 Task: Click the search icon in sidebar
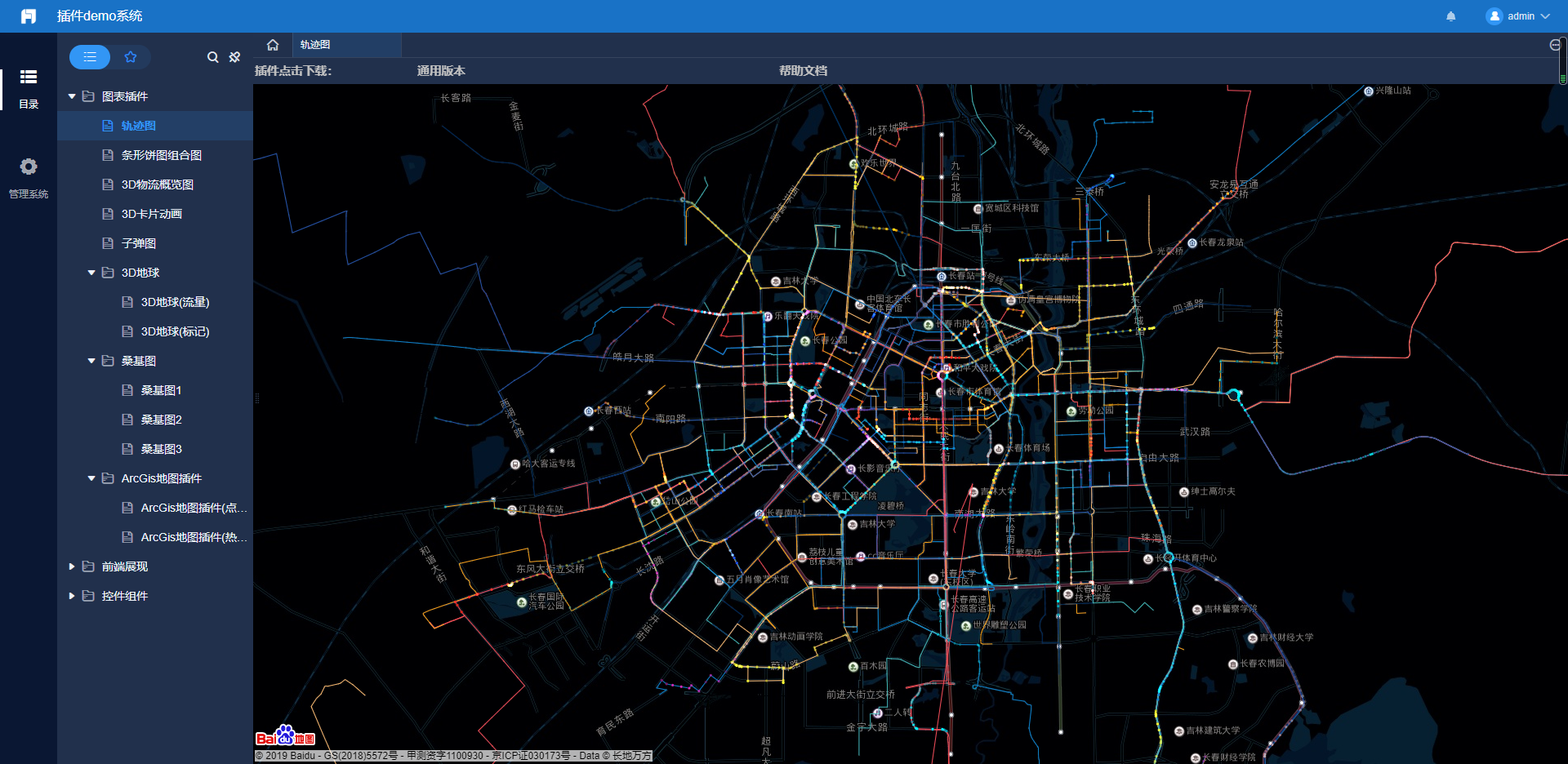[212, 57]
